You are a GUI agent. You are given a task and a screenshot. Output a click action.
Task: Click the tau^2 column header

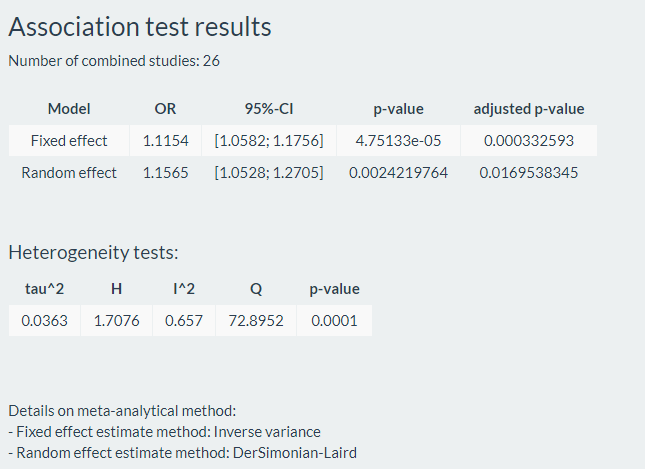(44, 289)
